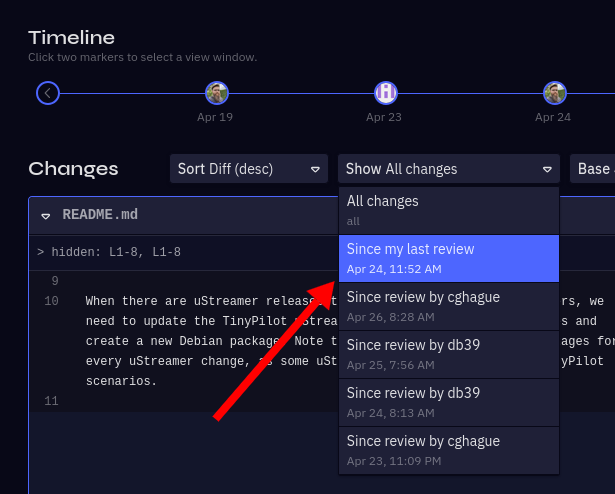Image resolution: width=615 pixels, height=494 pixels.
Task: Open the Base dropdown
Action: [592, 169]
